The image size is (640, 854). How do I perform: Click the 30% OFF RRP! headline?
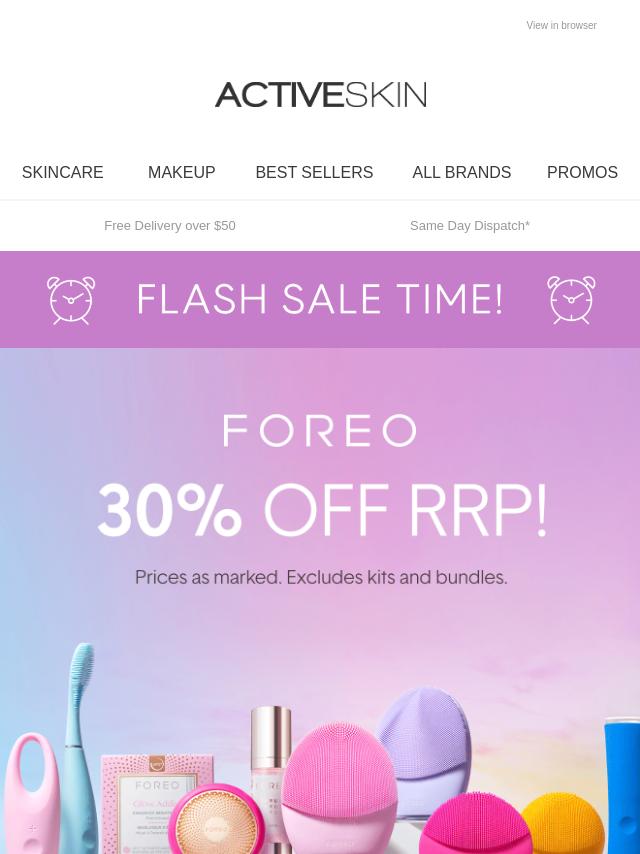tap(321, 511)
